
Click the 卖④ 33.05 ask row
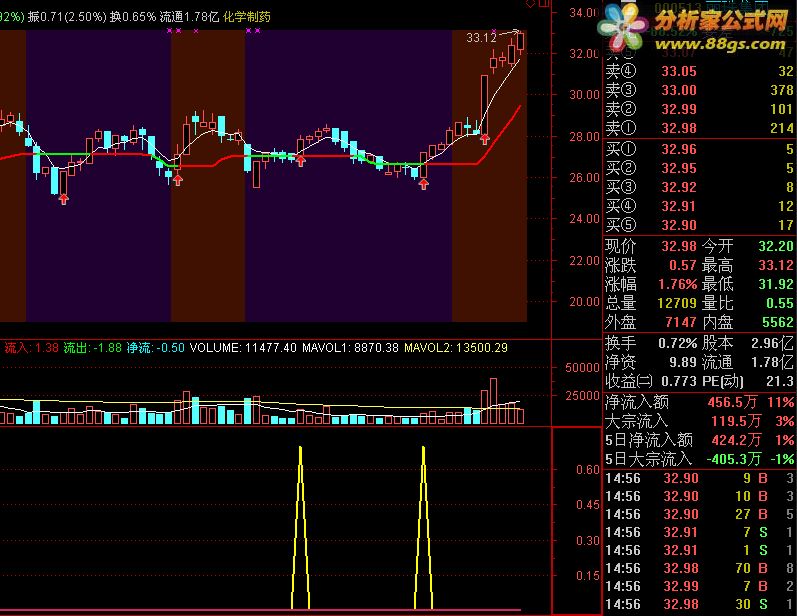click(699, 71)
